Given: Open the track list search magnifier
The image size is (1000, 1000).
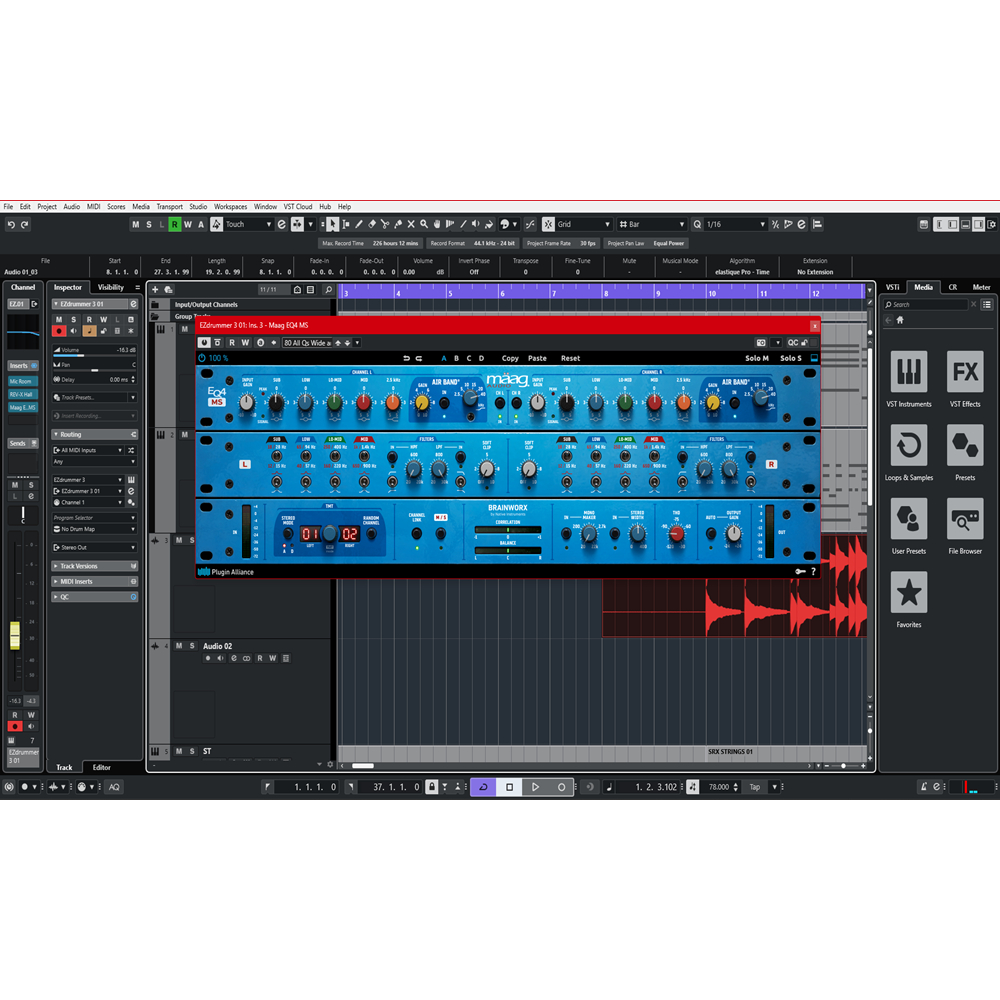Looking at the screenshot, I should coord(328,290).
